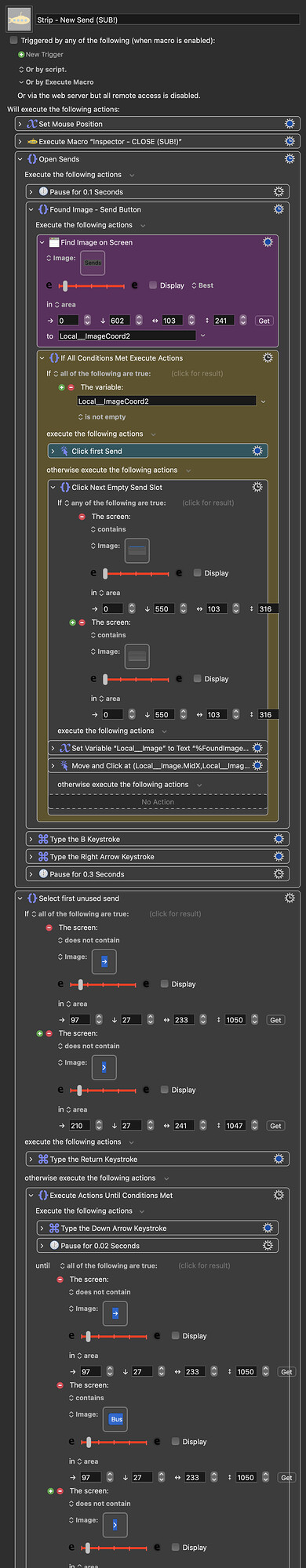Remove the Local__ImageCoord2 variable condition with red minus
306x1568 pixels.
(71, 387)
